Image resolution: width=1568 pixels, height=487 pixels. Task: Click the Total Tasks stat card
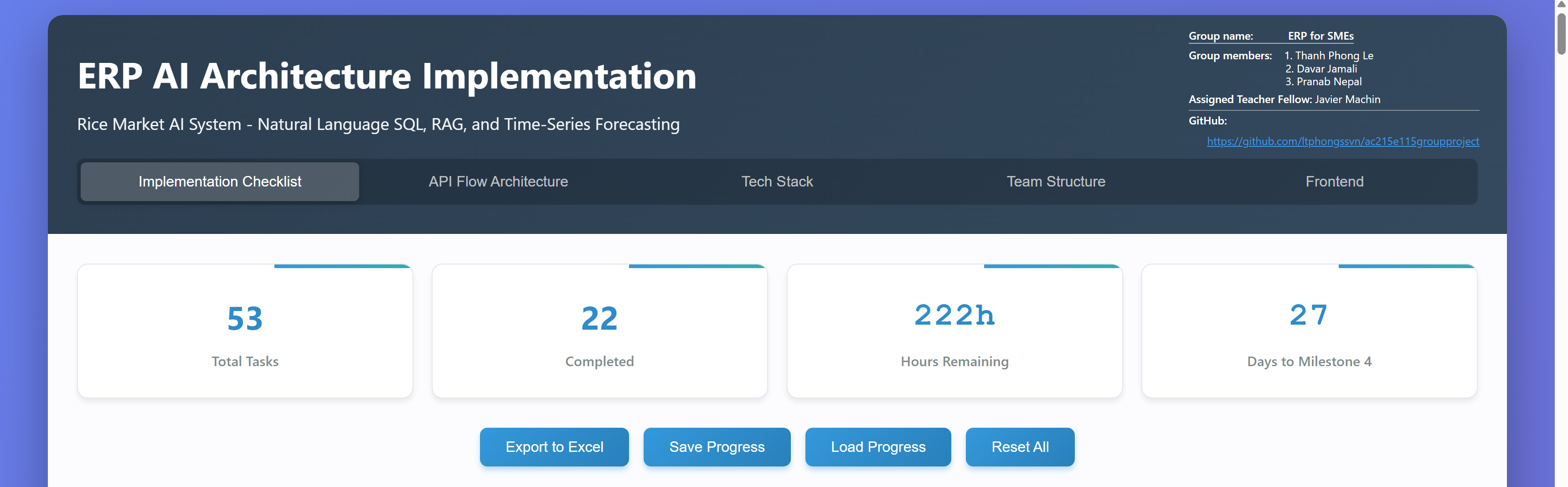(245, 331)
